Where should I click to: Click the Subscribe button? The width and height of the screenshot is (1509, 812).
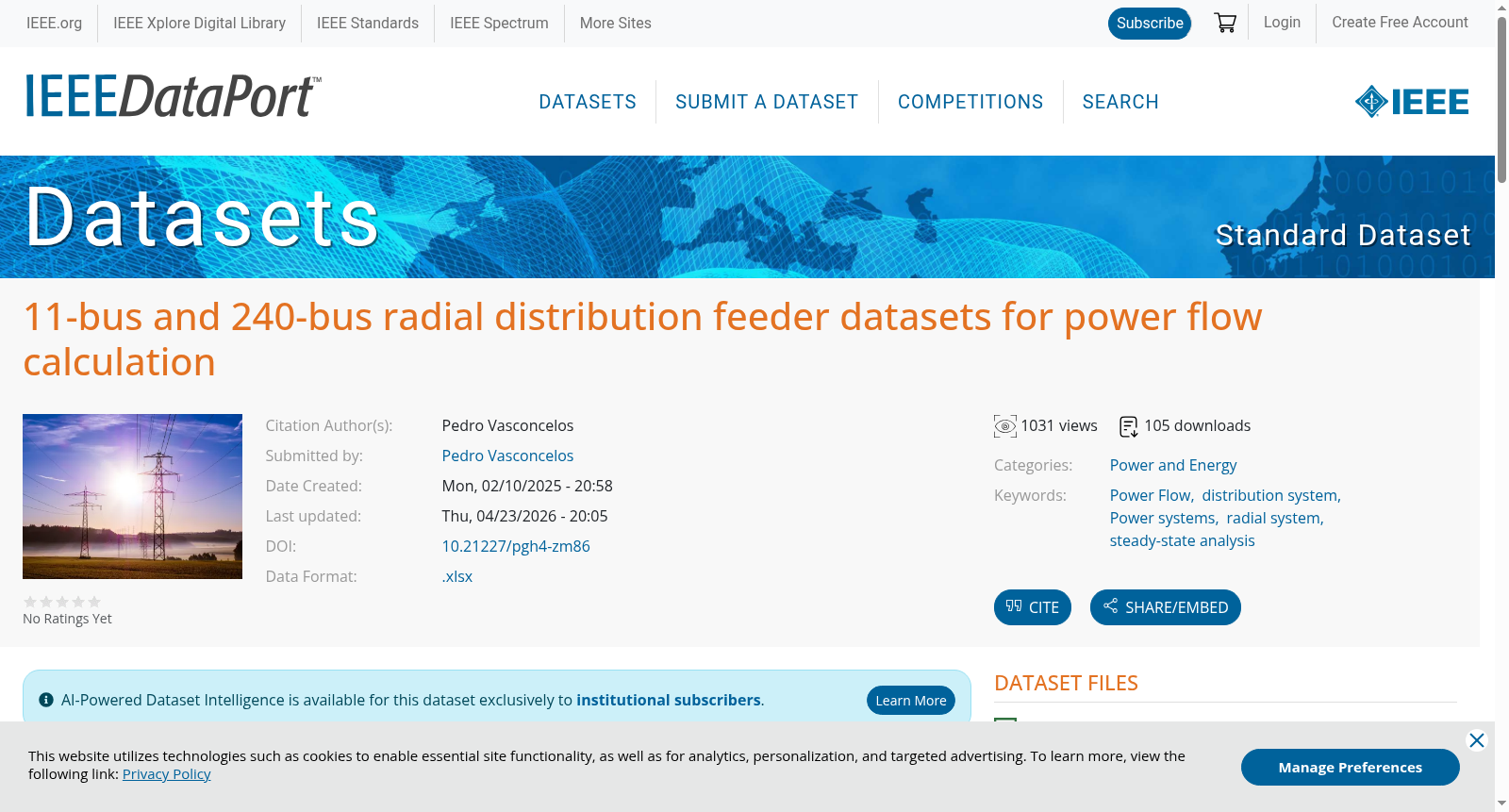coord(1150,24)
